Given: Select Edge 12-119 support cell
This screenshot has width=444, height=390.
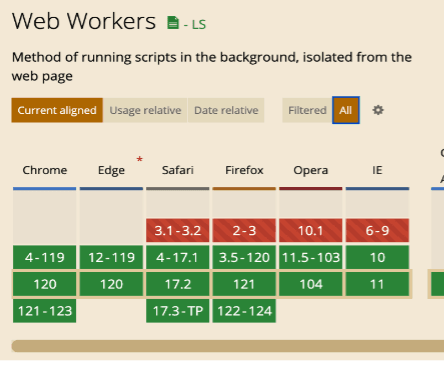Looking at the screenshot, I should click(x=111, y=257).
